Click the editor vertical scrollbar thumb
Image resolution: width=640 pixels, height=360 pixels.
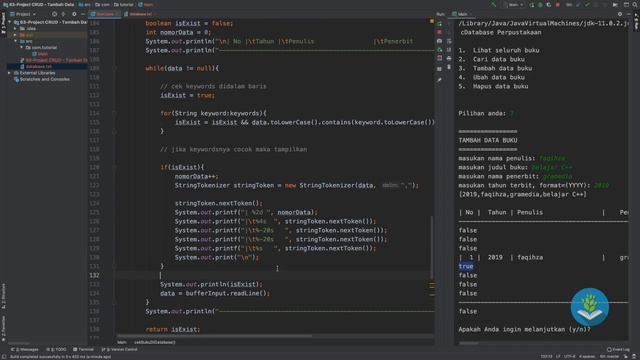[432, 247]
